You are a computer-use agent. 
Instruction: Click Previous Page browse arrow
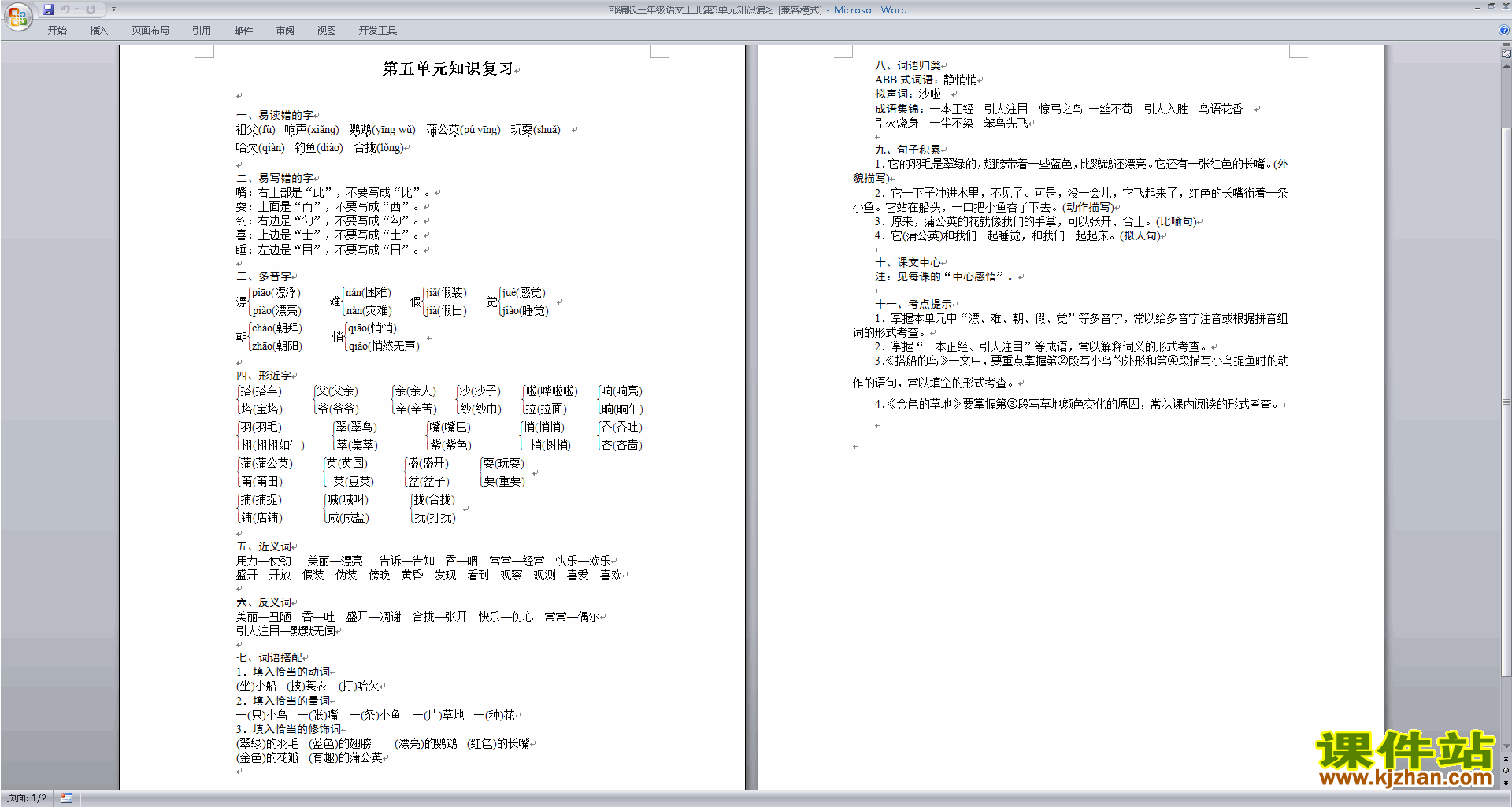pyautogui.click(x=1506, y=758)
